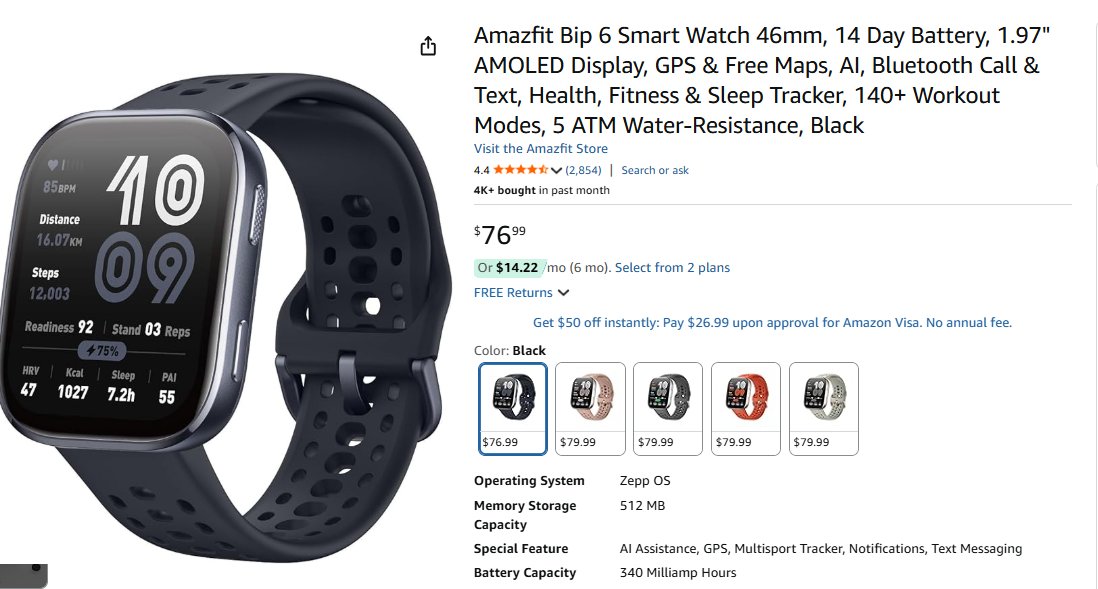Click the orange star rating icons
1098x589 pixels.
pos(521,169)
